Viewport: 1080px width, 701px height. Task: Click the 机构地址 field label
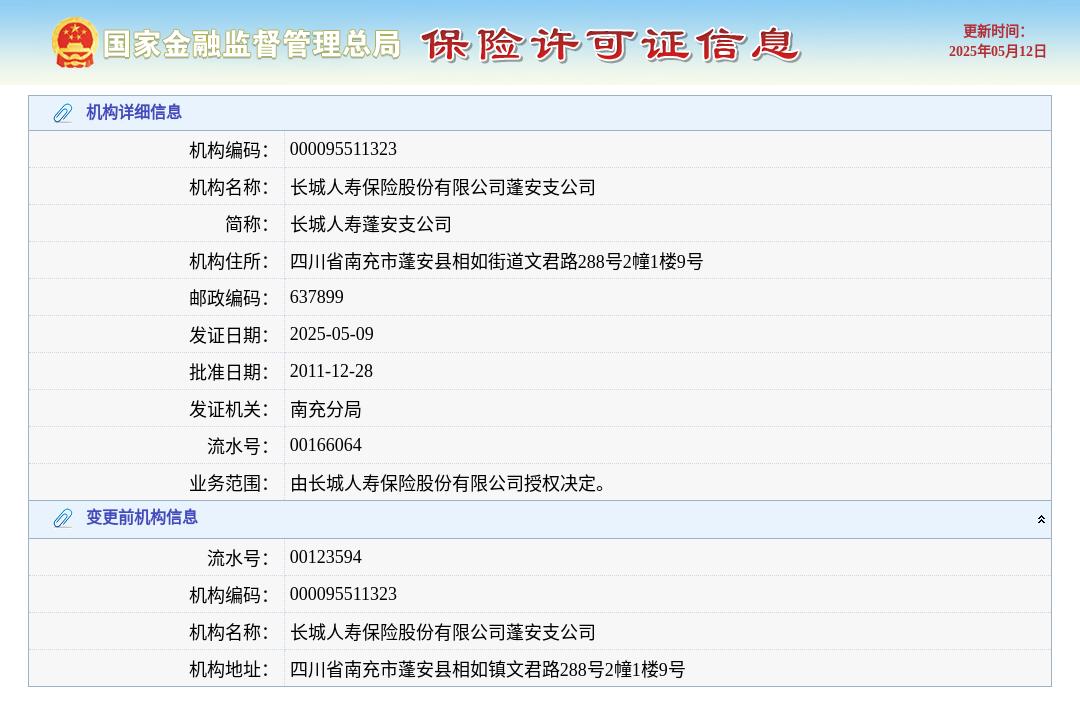pyautogui.click(x=229, y=669)
